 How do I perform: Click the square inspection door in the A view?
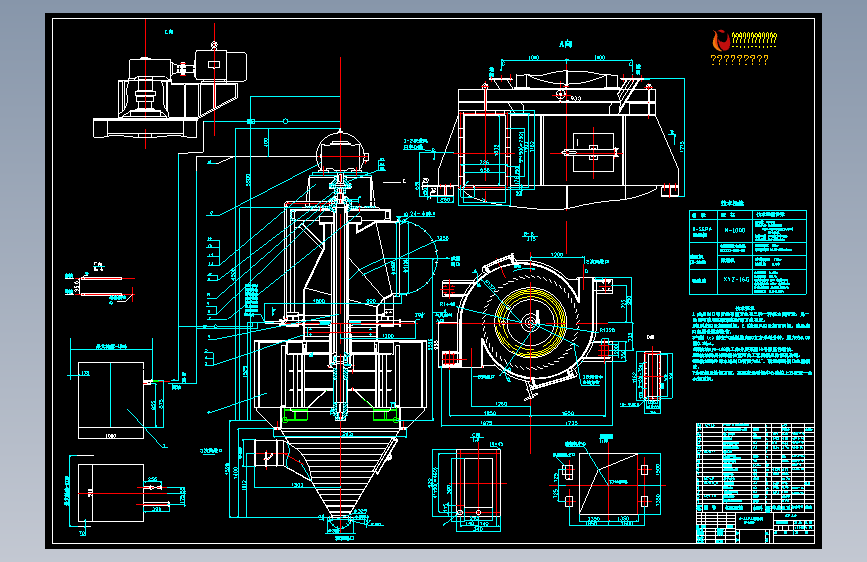[x=593, y=152]
